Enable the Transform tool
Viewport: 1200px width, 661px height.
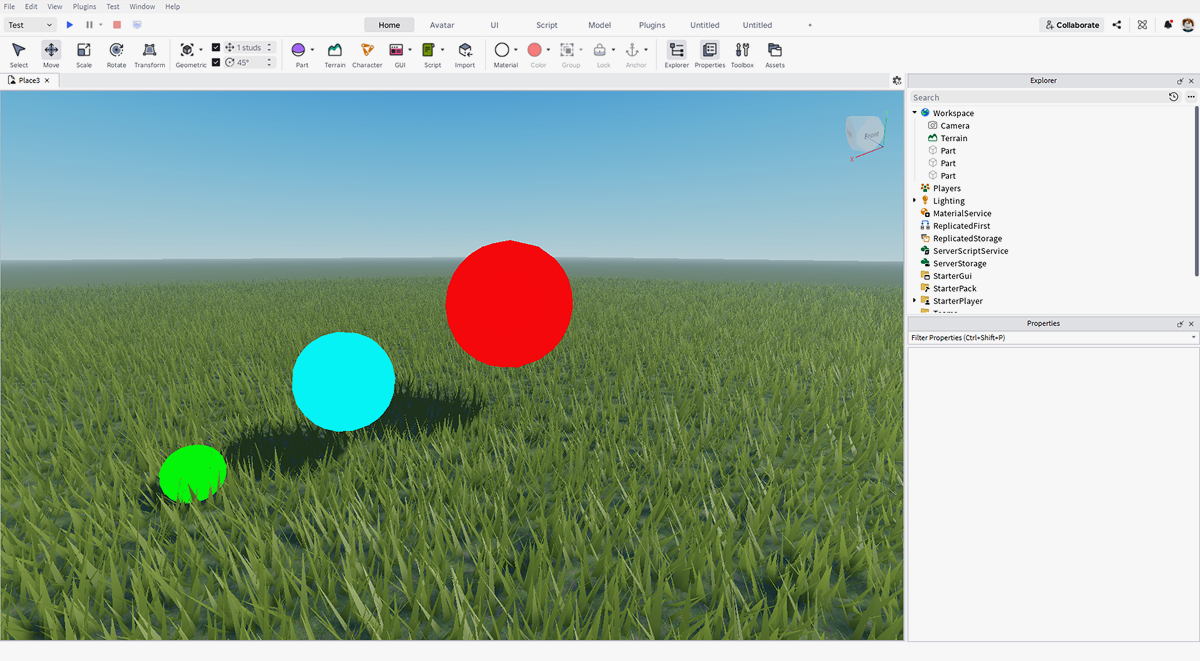coord(149,55)
